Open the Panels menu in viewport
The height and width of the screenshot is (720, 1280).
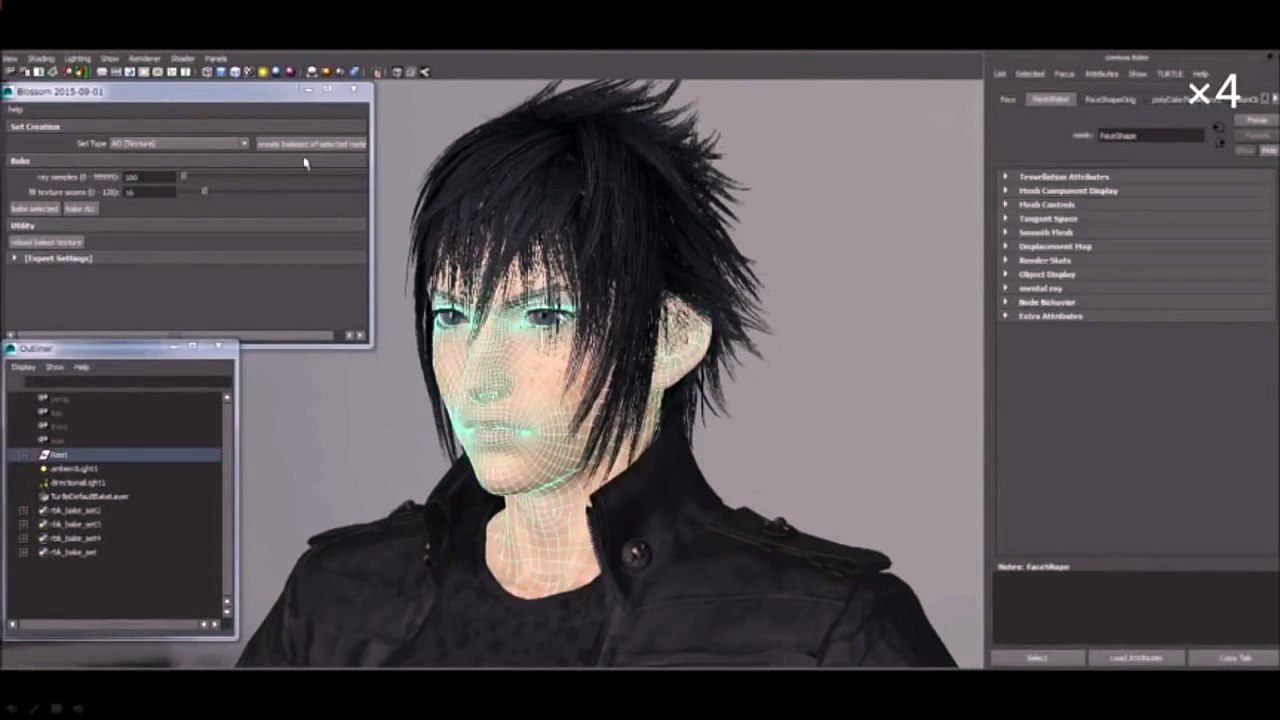click(x=216, y=59)
